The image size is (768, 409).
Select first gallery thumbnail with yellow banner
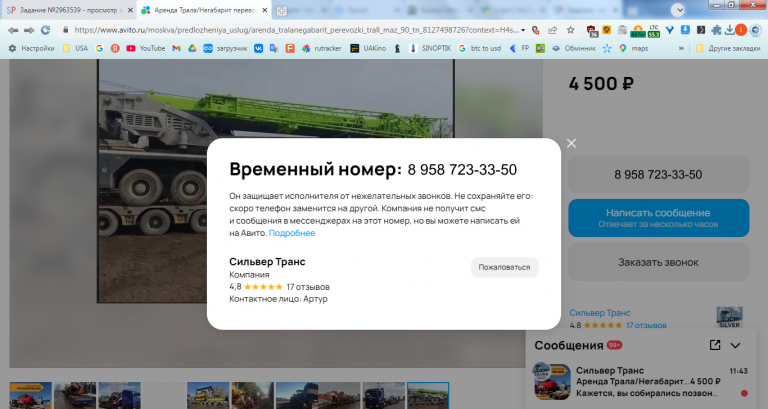coord(30,395)
